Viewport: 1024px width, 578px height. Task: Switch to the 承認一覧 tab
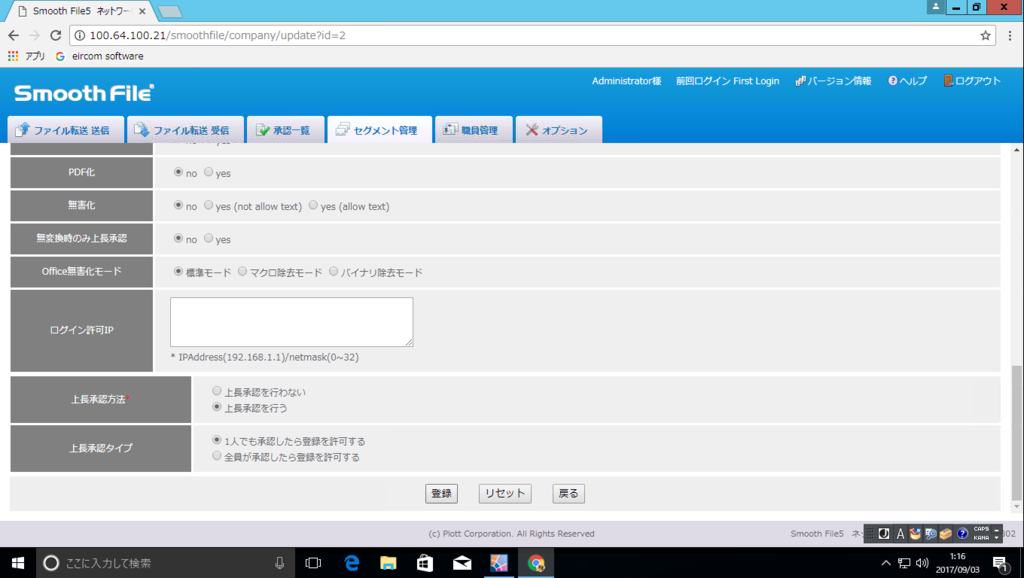(285, 130)
